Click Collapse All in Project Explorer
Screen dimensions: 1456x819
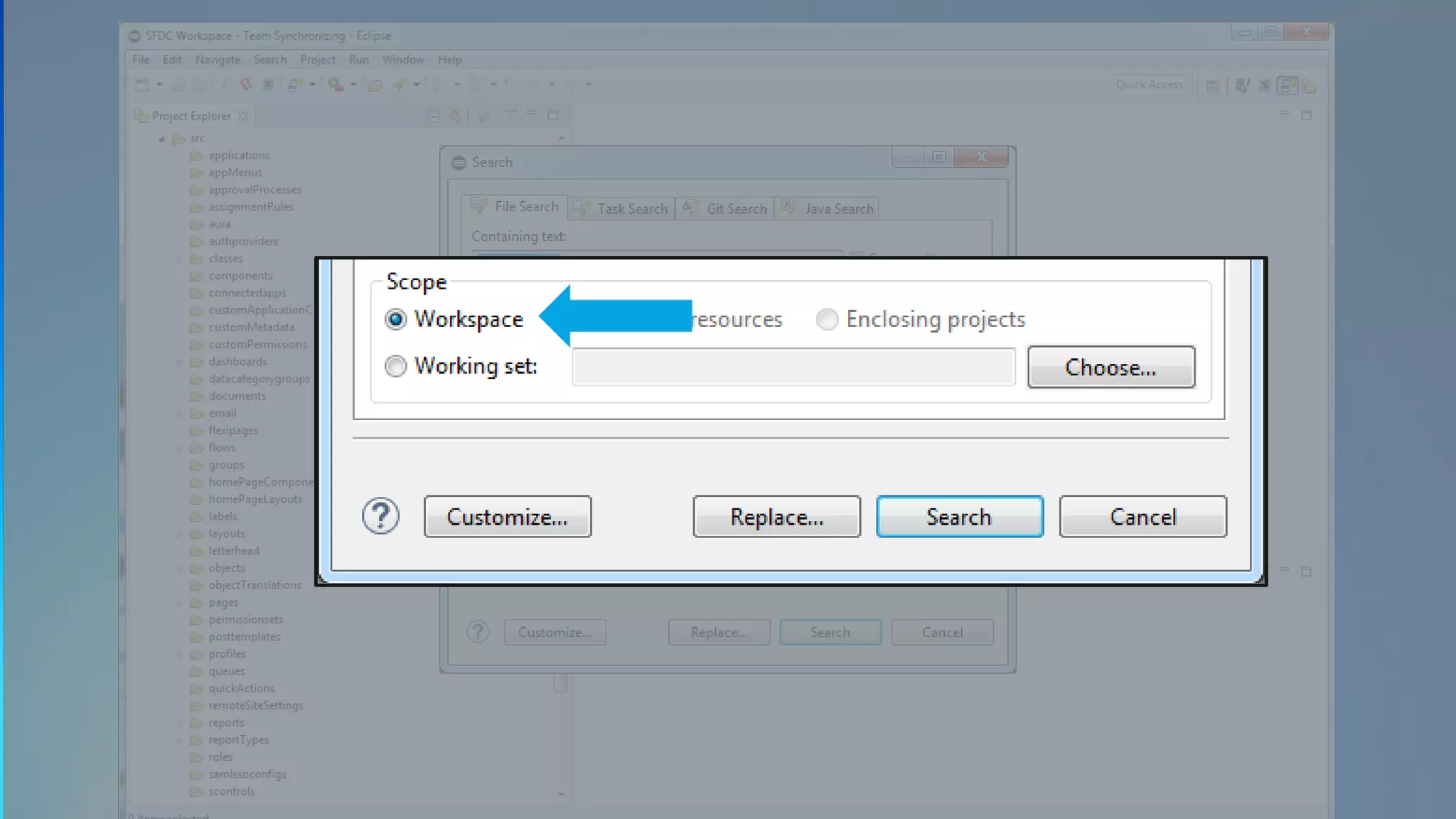point(434,116)
